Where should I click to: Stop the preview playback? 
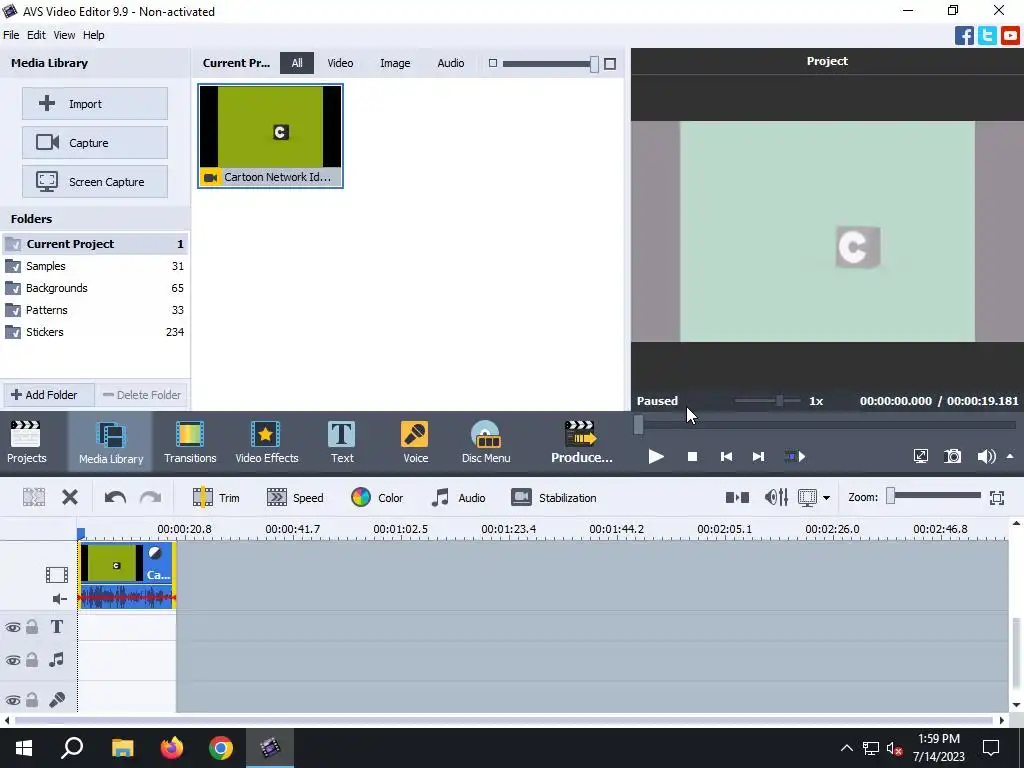click(x=692, y=456)
